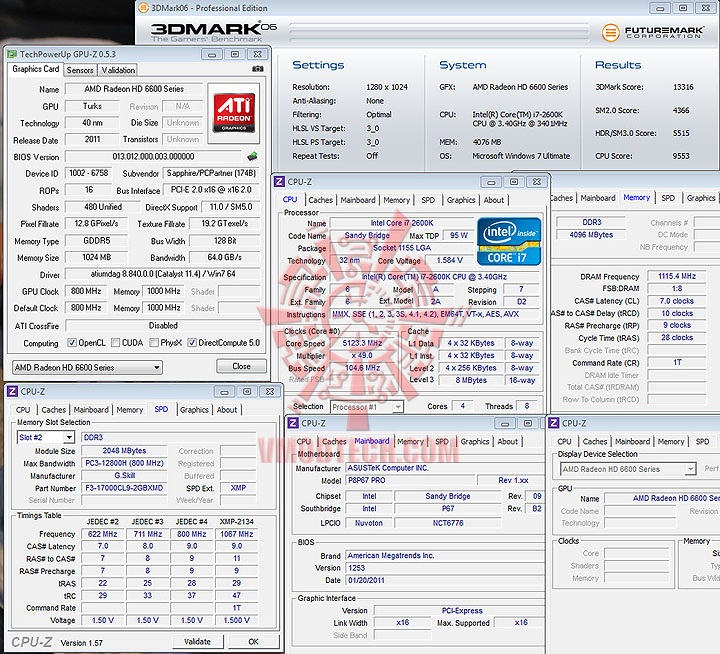Click the BIOS save chip icon in GPU-Z
The image size is (720, 654).
(252, 157)
